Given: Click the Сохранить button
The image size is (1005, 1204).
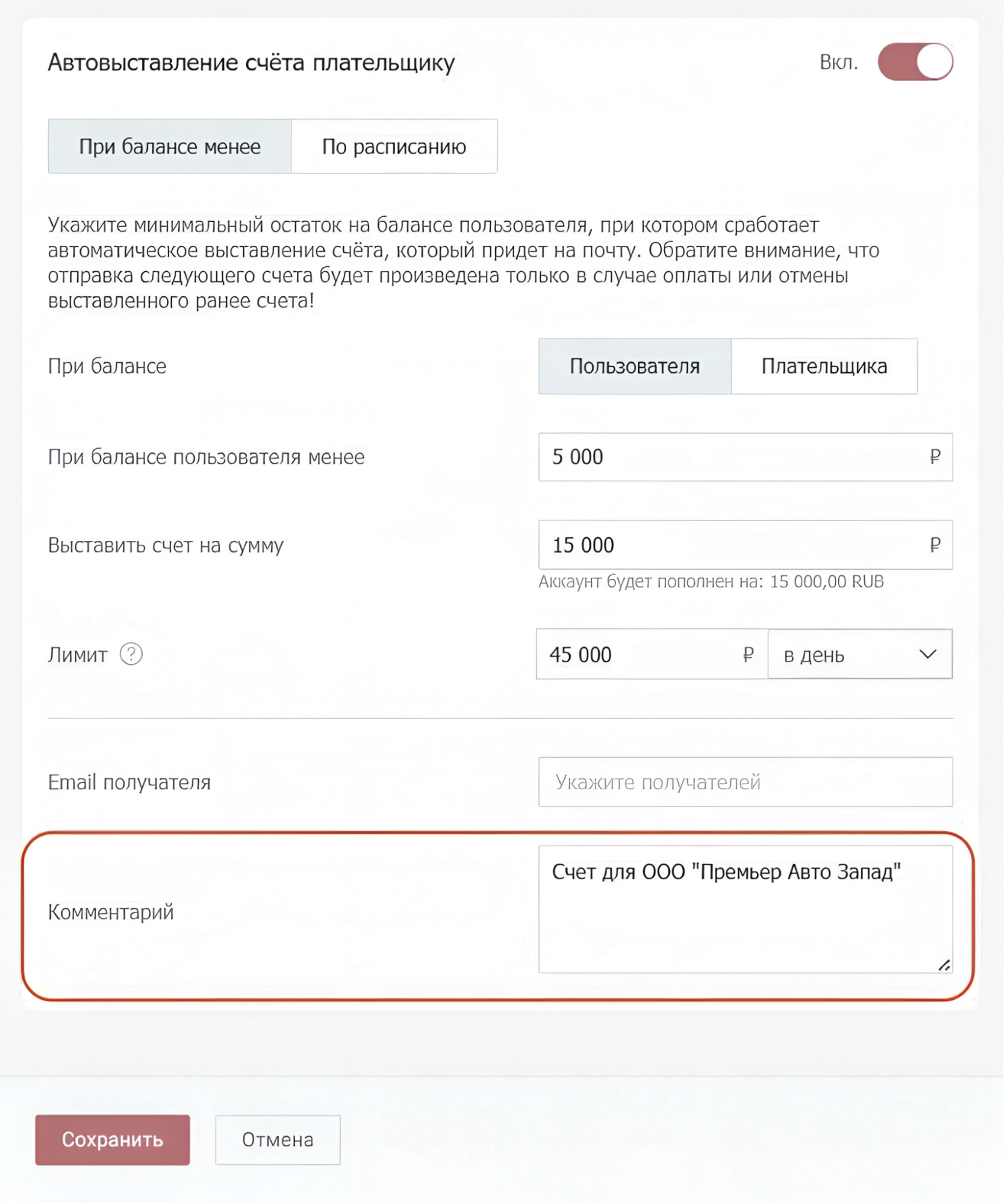Looking at the screenshot, I should point(113,1140).
